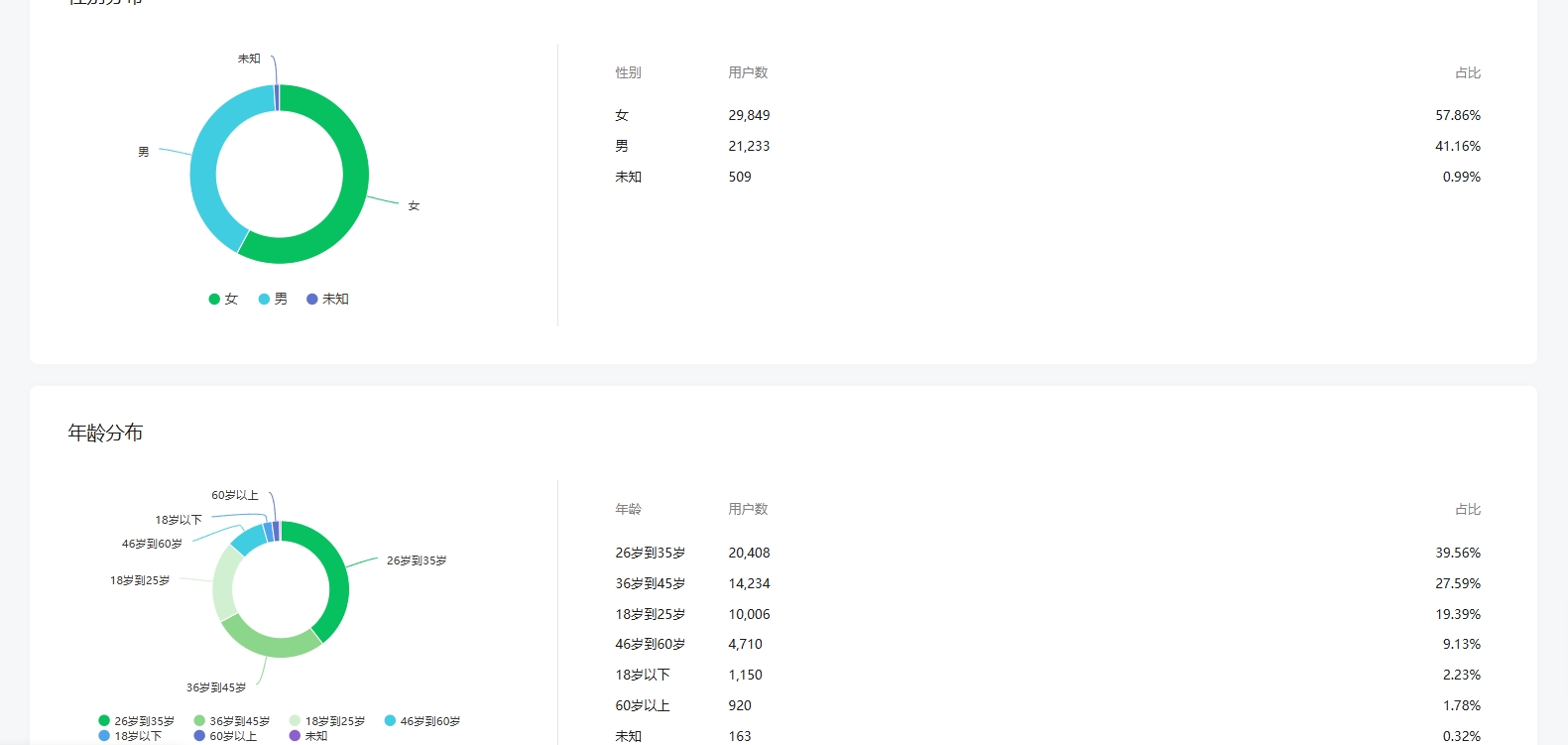Toggle the 18岁到25岁 legend entry
Screen dimensions: 1568x745
[327, 721]
